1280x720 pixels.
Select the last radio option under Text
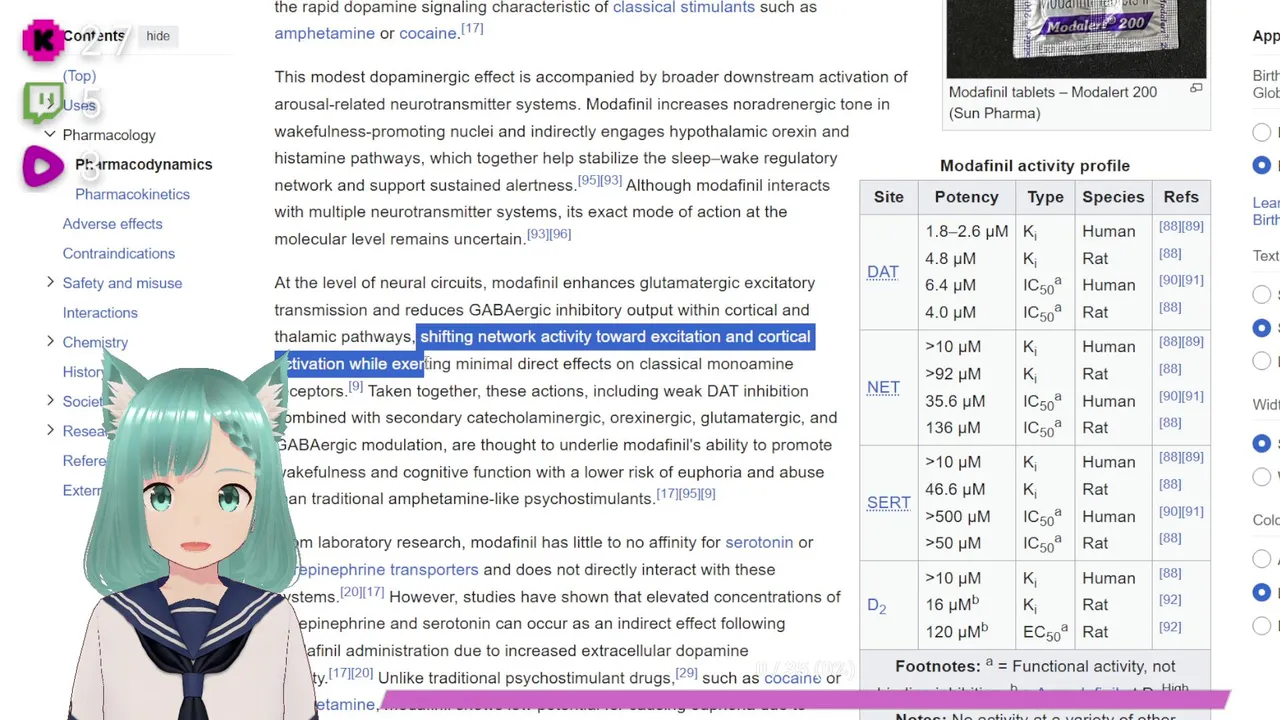pos(1262,360)
